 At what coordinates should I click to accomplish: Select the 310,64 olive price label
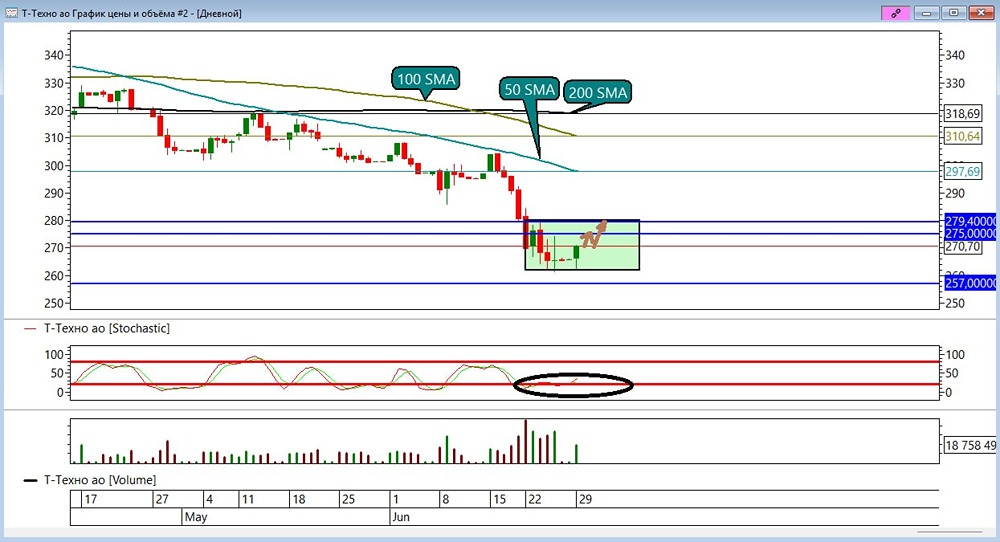[x=962, y=136]
